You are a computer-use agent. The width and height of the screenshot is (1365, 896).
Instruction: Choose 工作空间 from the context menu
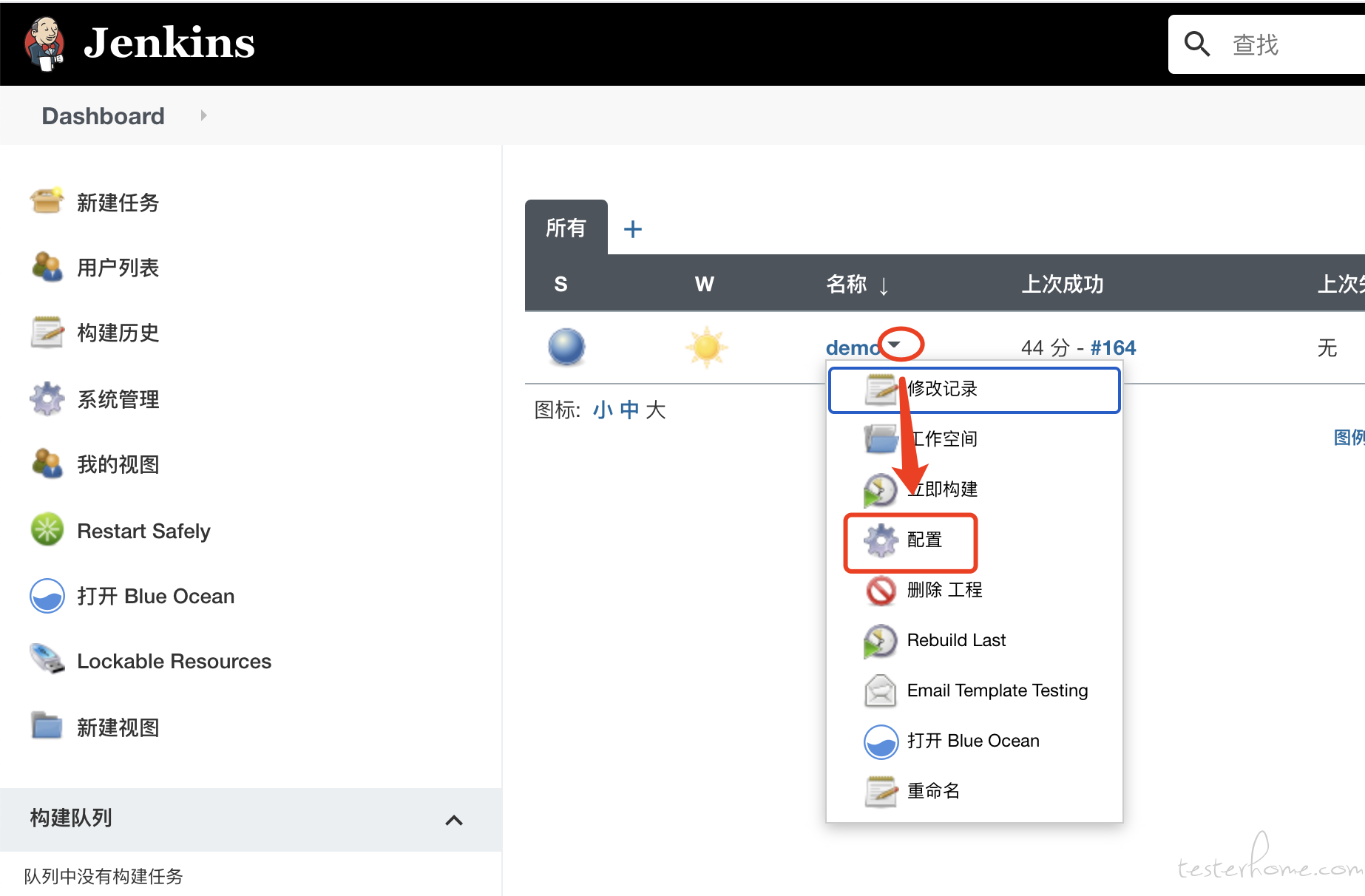(x=974, y=439)
